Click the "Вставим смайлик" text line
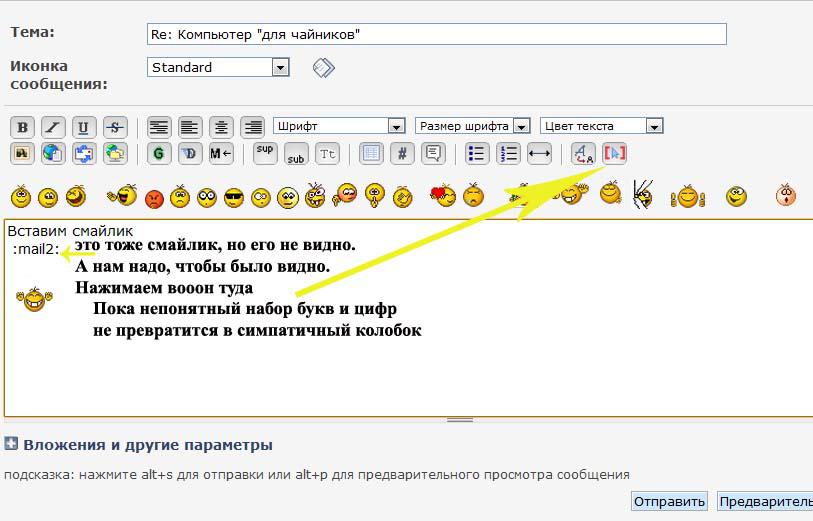Screen dimensions: 813x521 point(71,231)
